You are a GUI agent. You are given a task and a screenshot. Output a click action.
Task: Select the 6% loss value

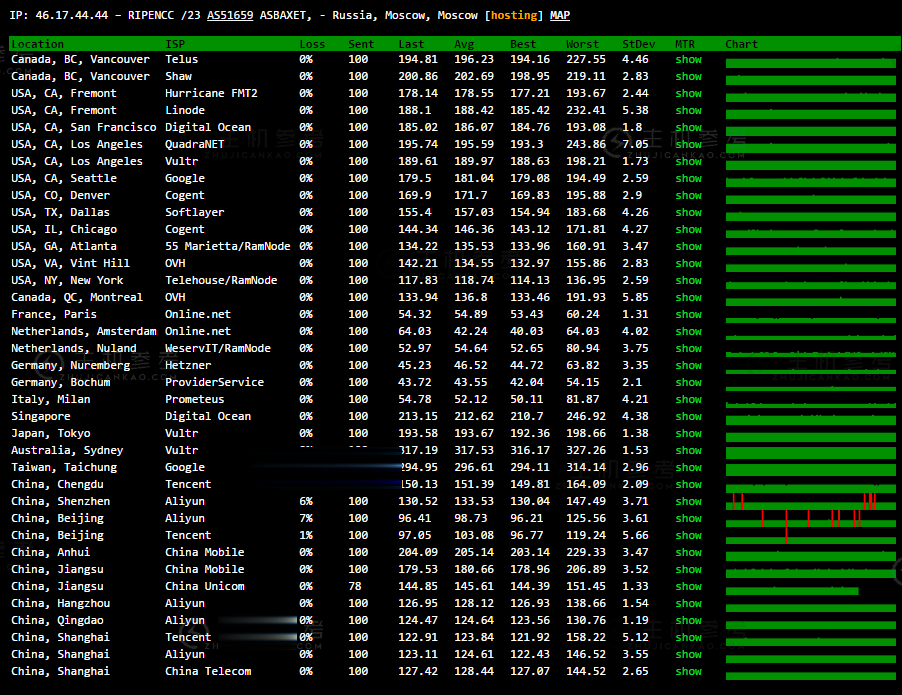pos(306,502)
